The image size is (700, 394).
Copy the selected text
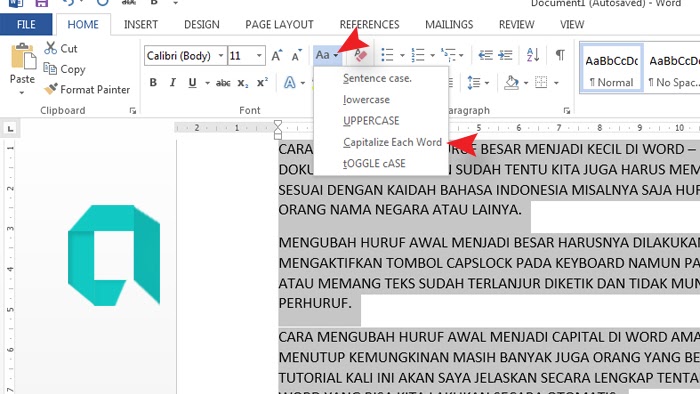(x=64, y=69)
